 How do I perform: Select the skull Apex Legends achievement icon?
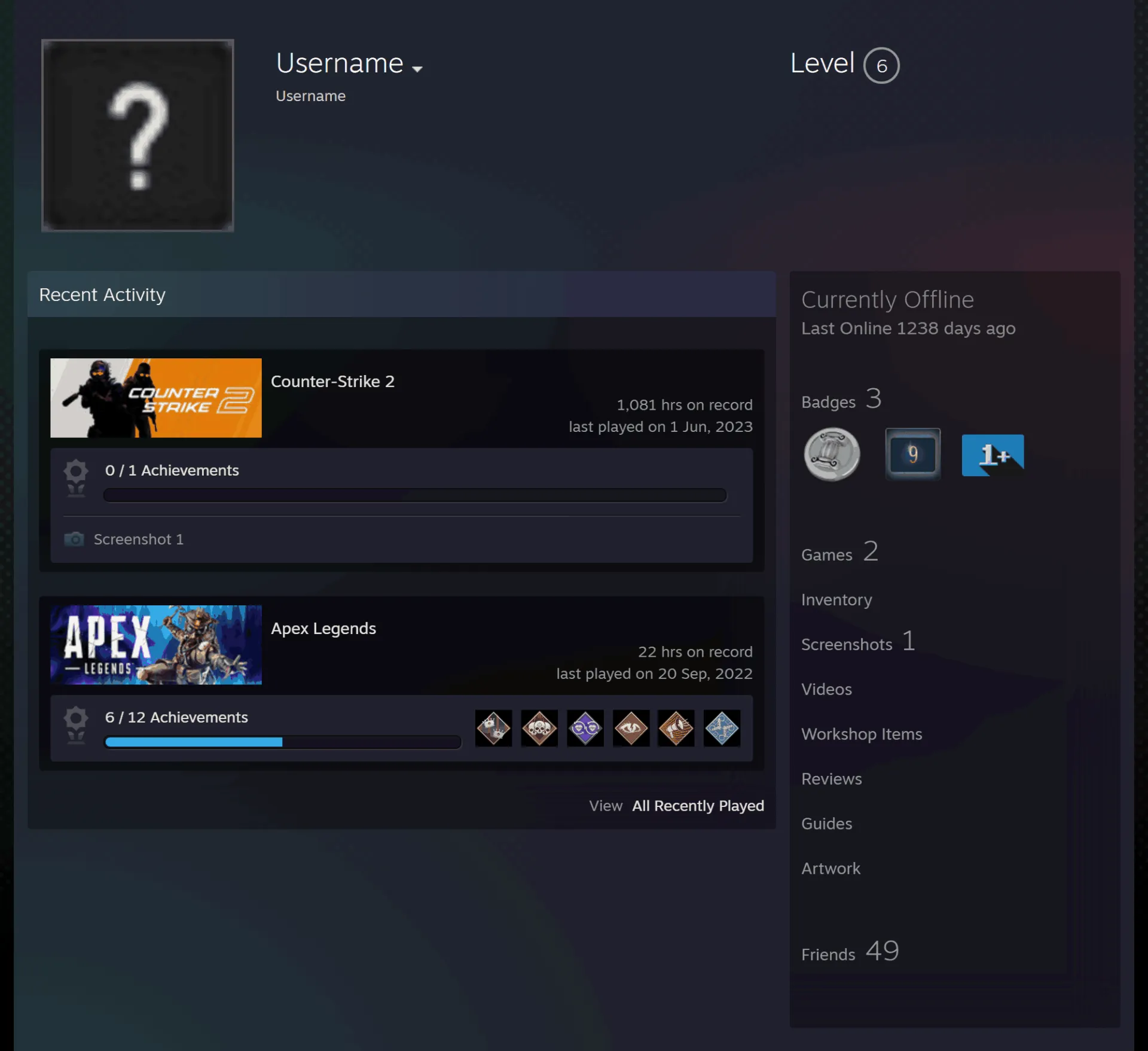tap(539, 728)
